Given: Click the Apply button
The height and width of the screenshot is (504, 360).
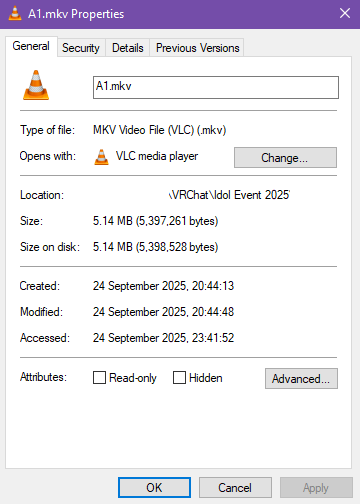Looking at the screenshot, I should coord(316,488).
